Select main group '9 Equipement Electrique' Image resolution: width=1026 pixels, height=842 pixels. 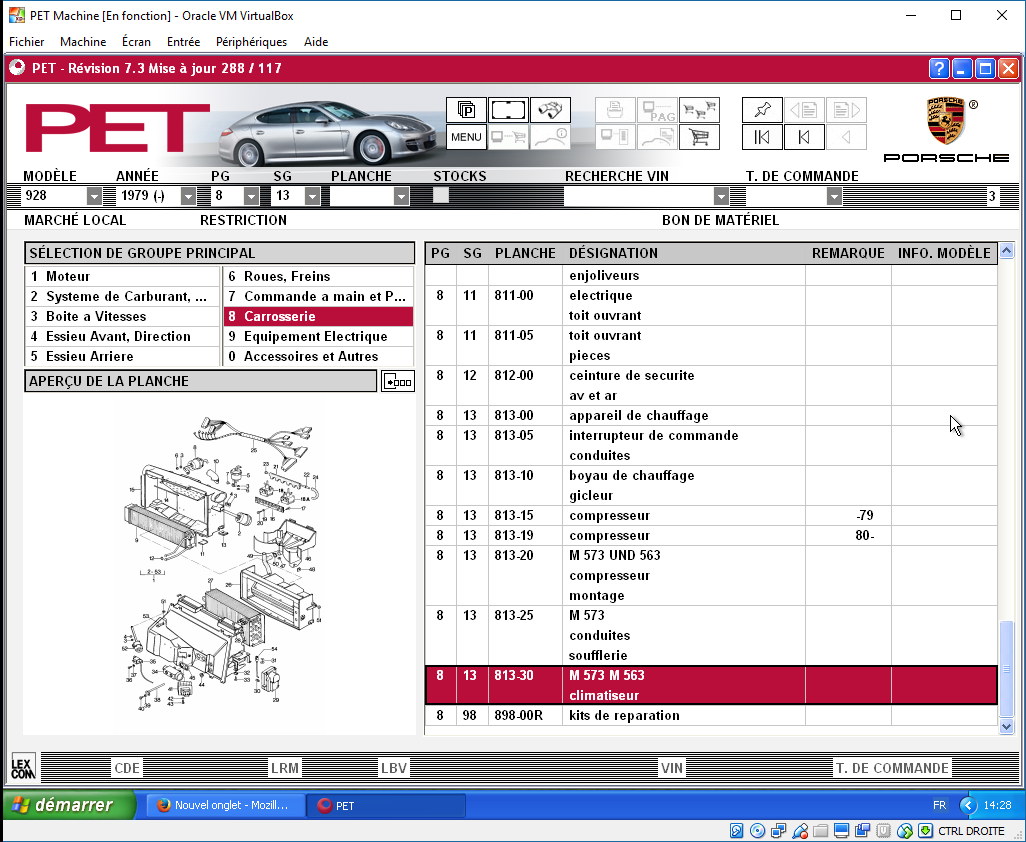pos(319,336)
